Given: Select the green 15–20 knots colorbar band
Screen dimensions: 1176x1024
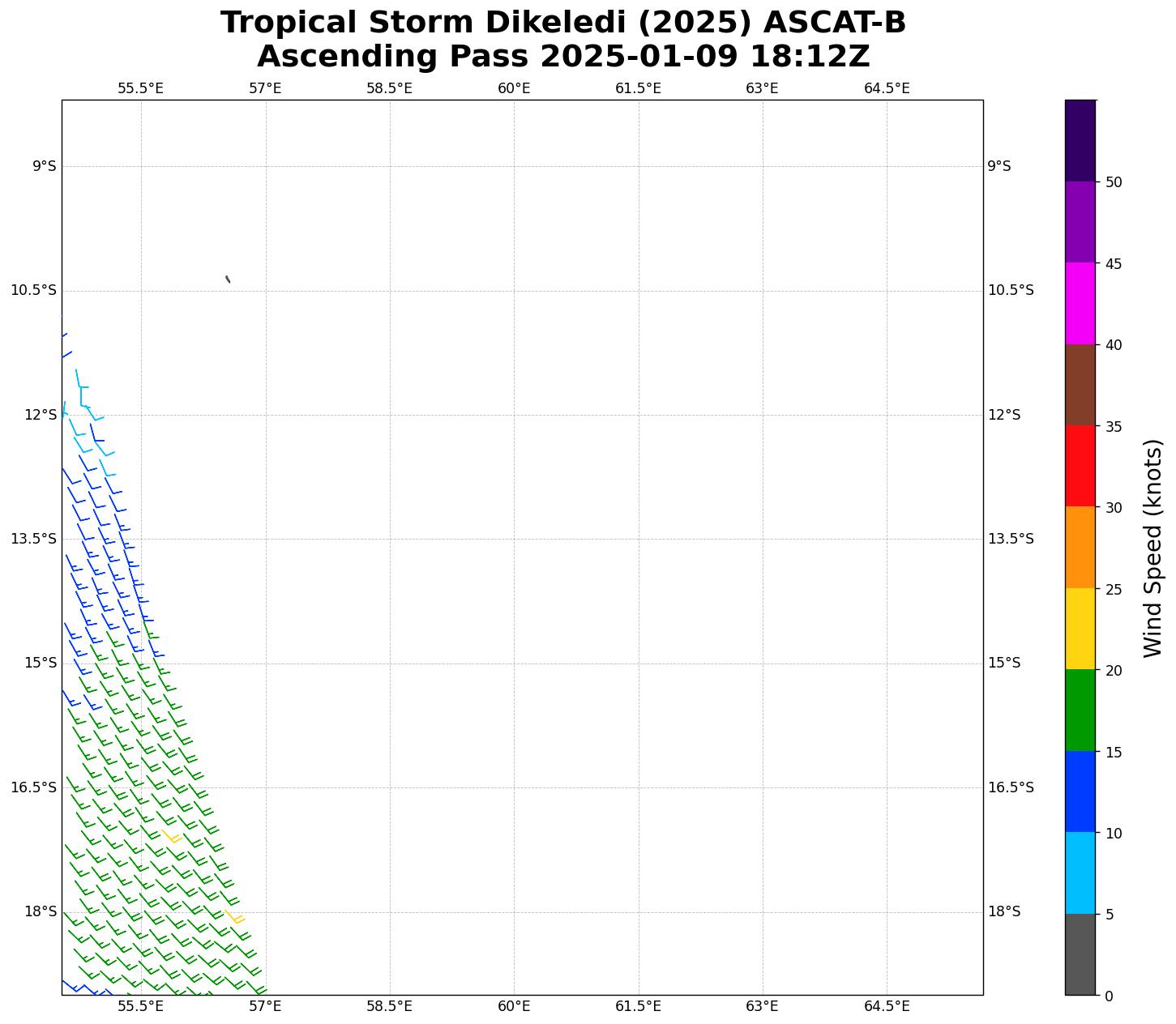Looking at the screenshot, I should pyautogui.click(x=1080, y=710).
